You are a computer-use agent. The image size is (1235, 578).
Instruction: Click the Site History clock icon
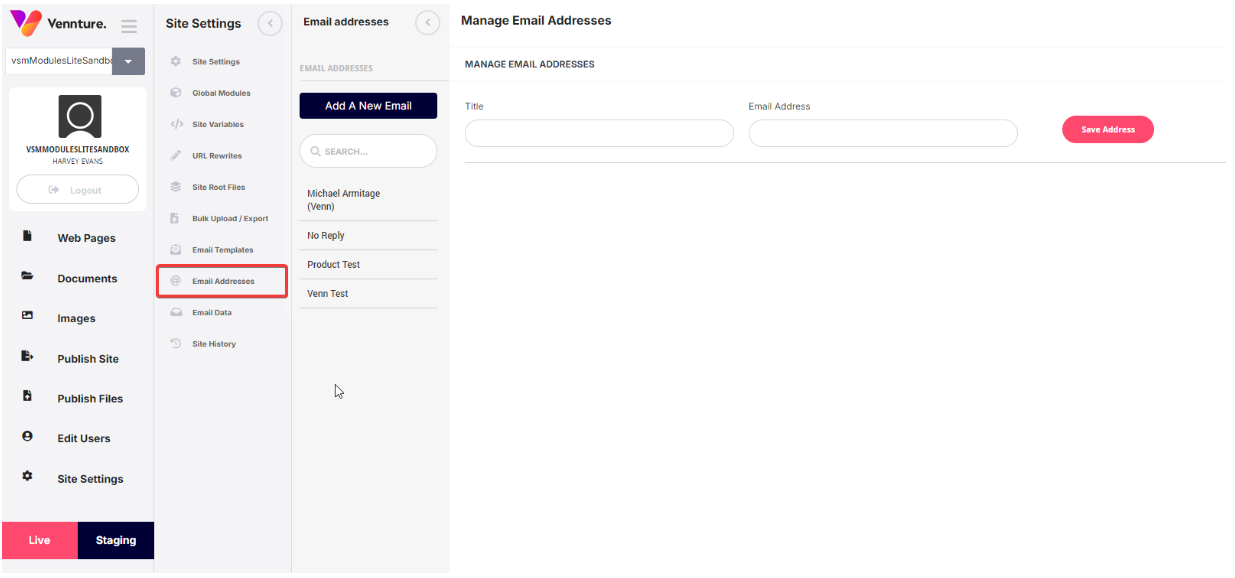pyautogui.click(x=176, y=344)
